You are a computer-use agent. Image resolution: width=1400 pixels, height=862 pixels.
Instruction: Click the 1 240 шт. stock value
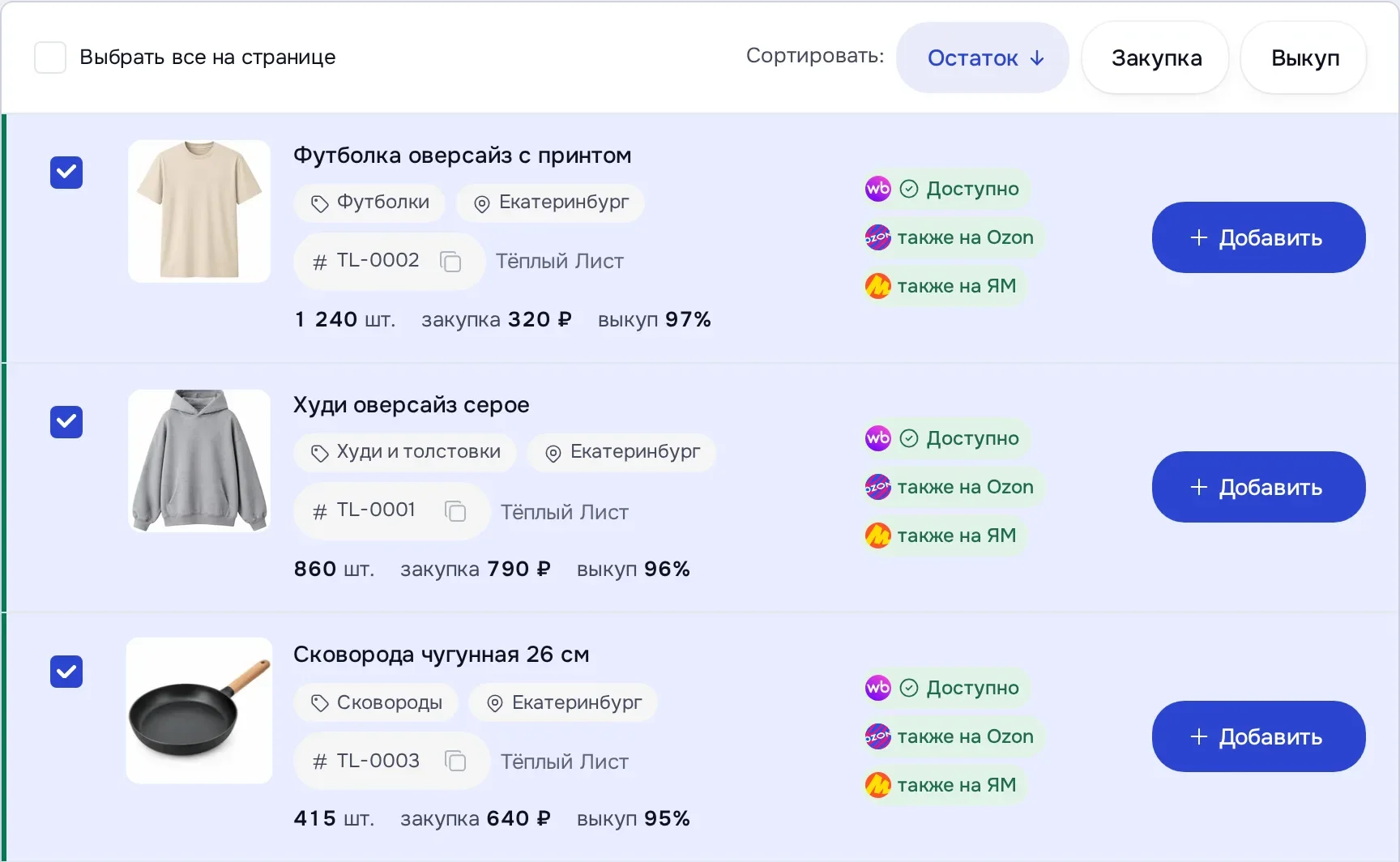pos(345,319)
